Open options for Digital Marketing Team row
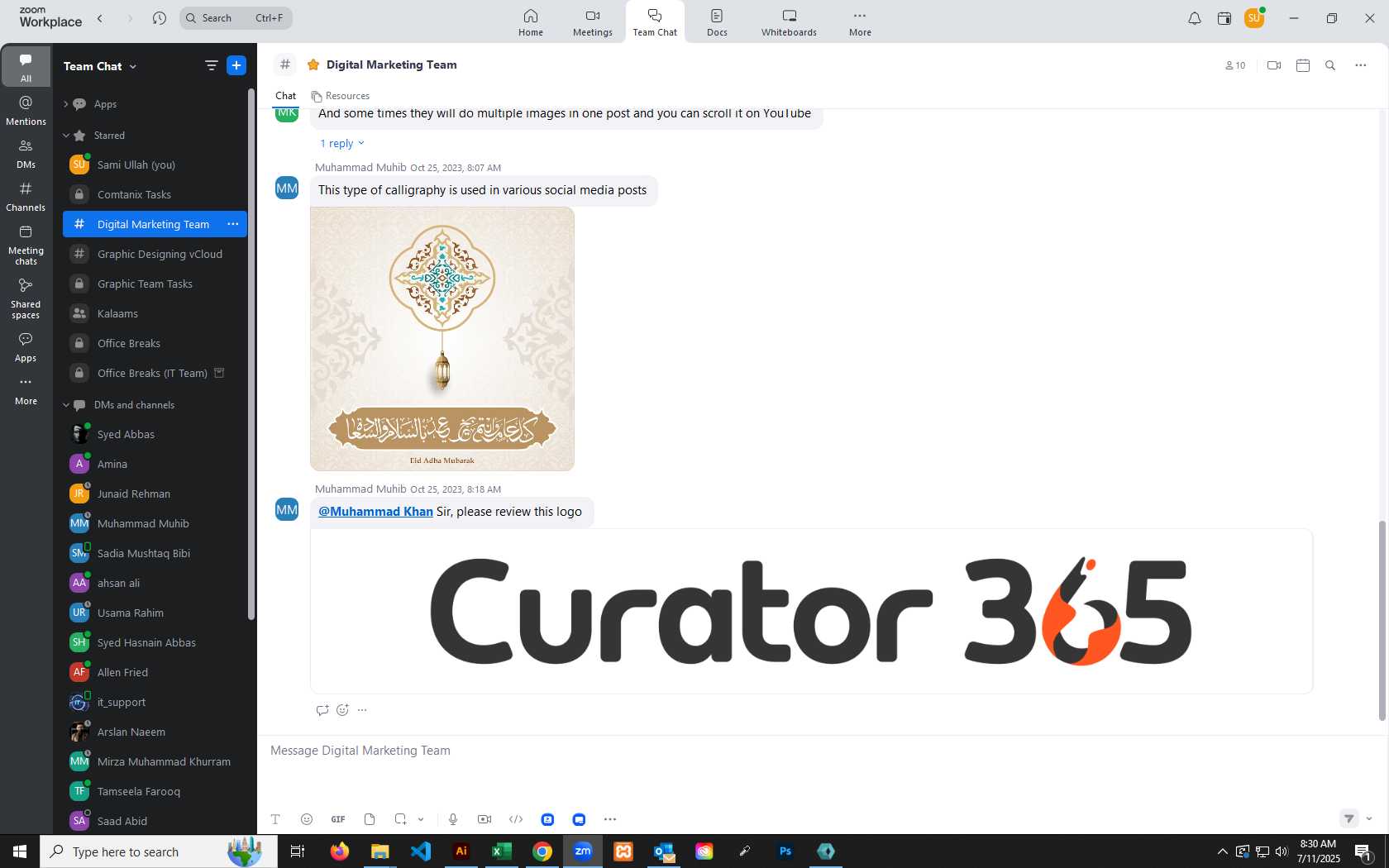Image resolution: width=1389 pixels, height=868 pixels. pos(233,224)
